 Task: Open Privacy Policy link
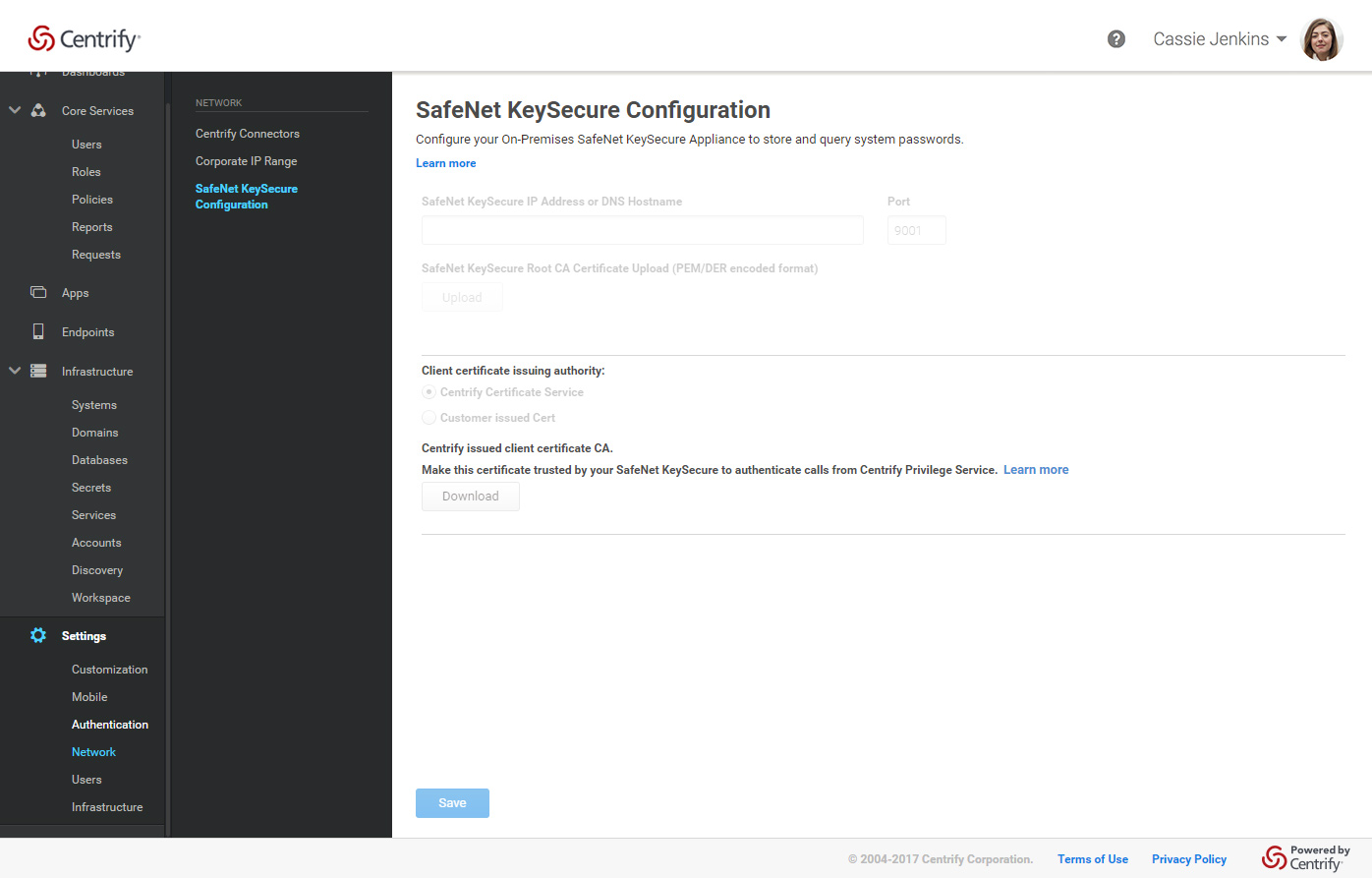(x=1189, y=859)
